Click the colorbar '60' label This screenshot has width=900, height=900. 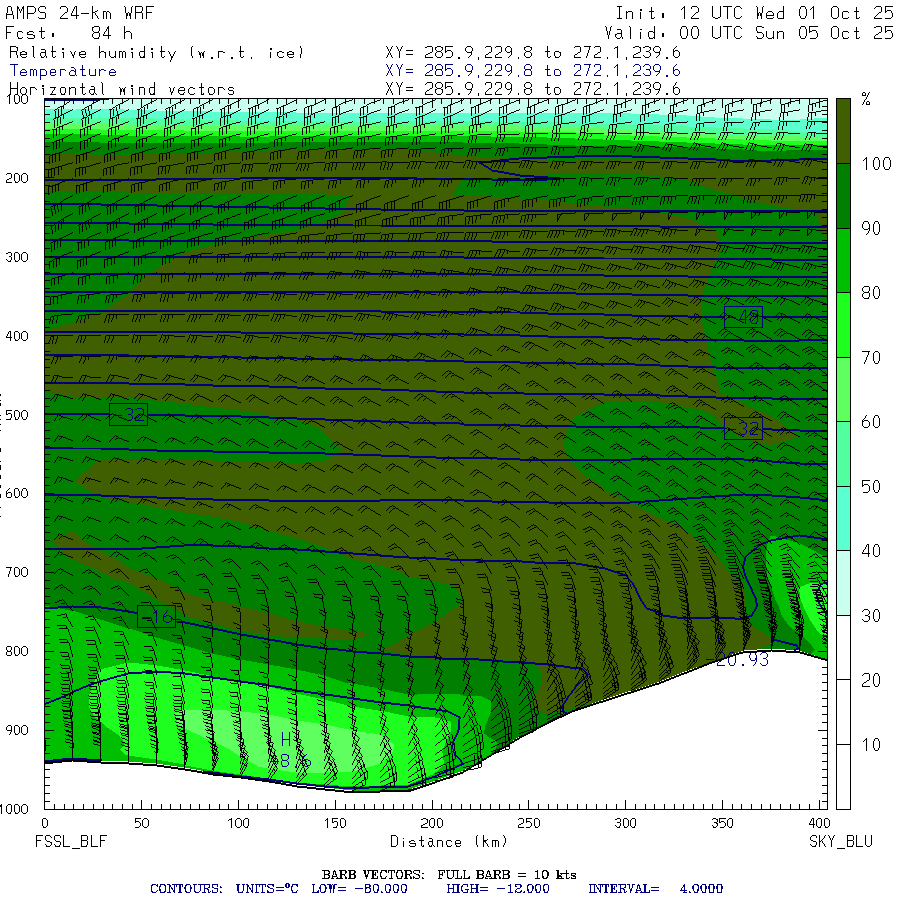point(871,422)
